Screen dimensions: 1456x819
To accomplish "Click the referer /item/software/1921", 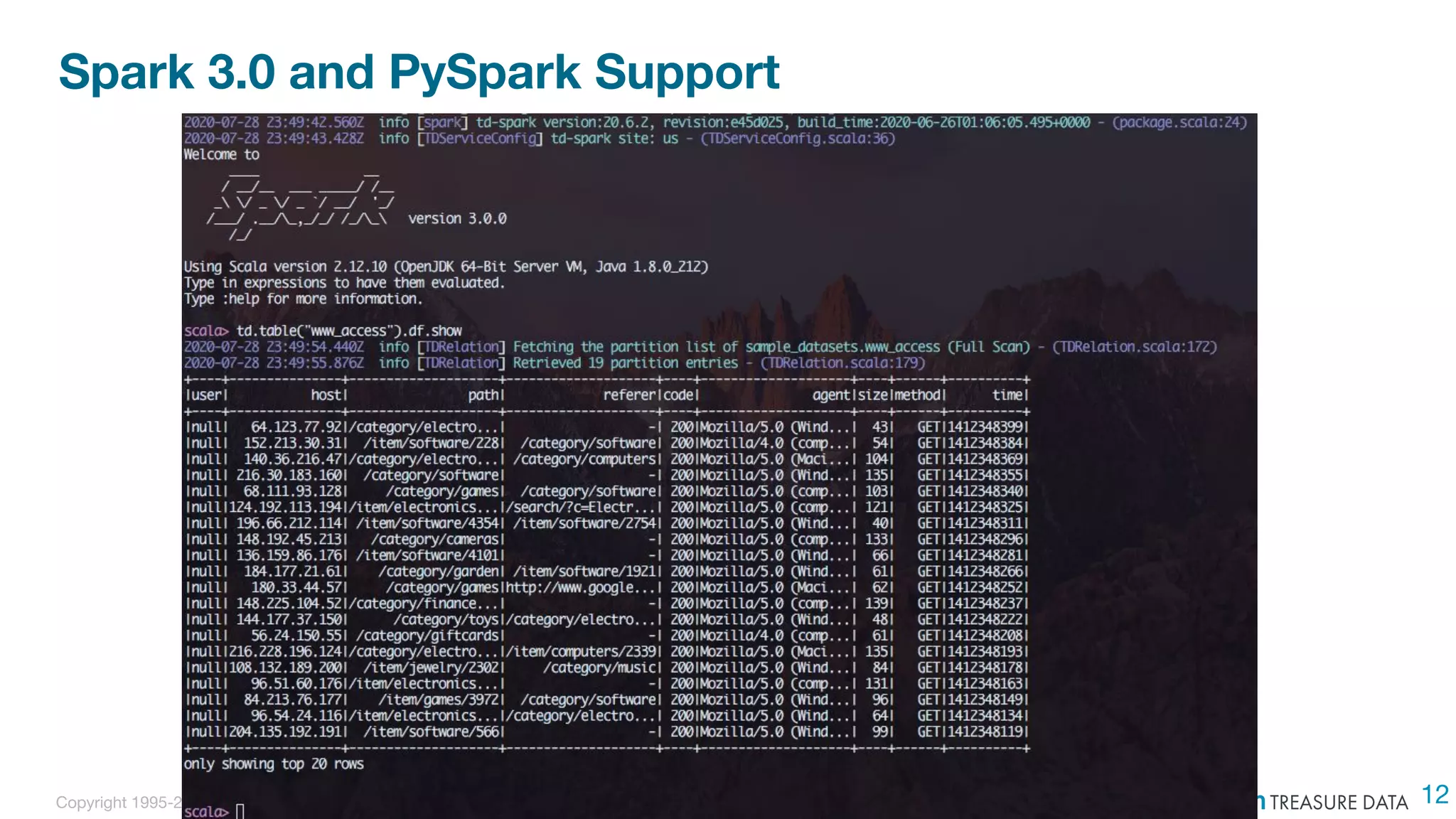I will tap(585, 571).
